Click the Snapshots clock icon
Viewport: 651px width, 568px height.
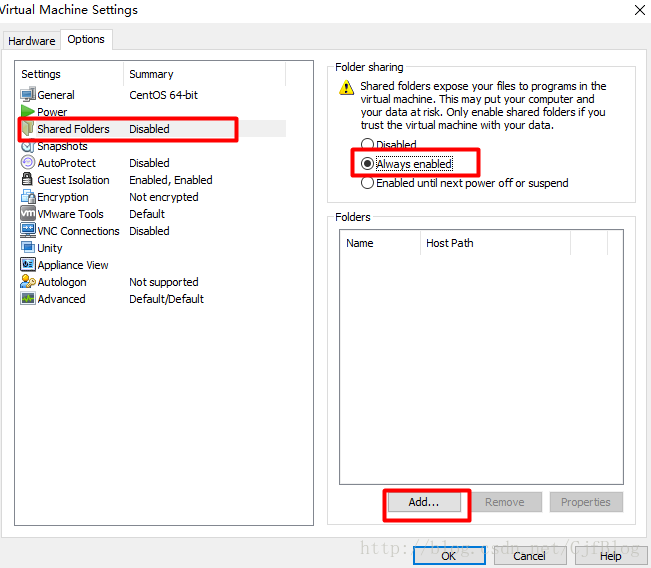[x=28, y=146]
